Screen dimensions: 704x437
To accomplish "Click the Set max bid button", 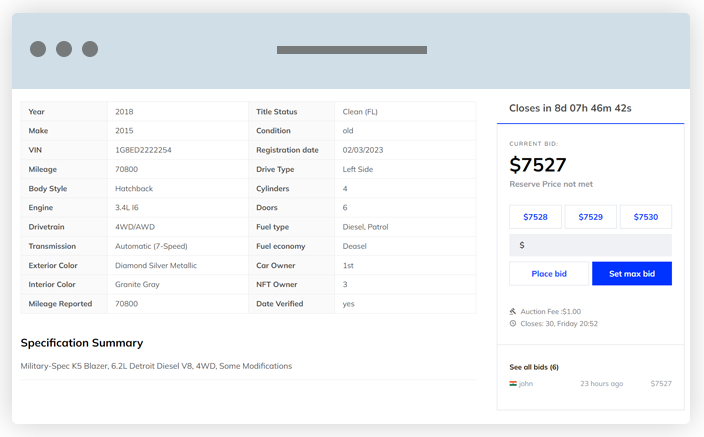I will point(632,274).
